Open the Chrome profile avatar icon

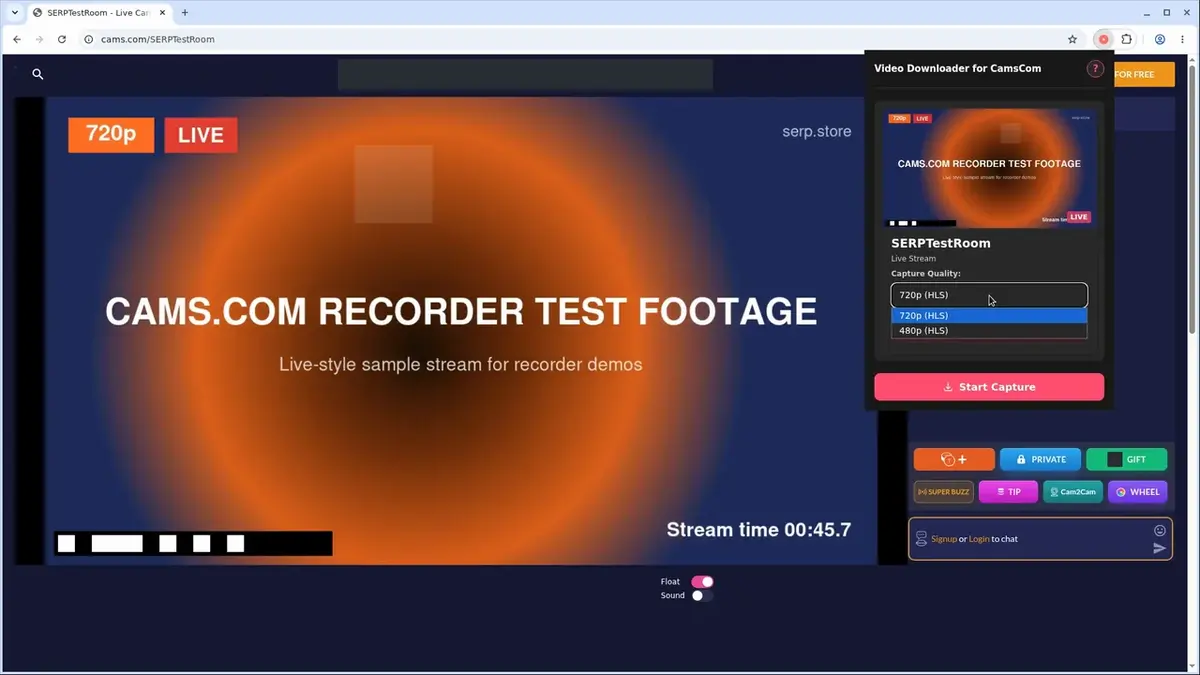coord(1160,39)
